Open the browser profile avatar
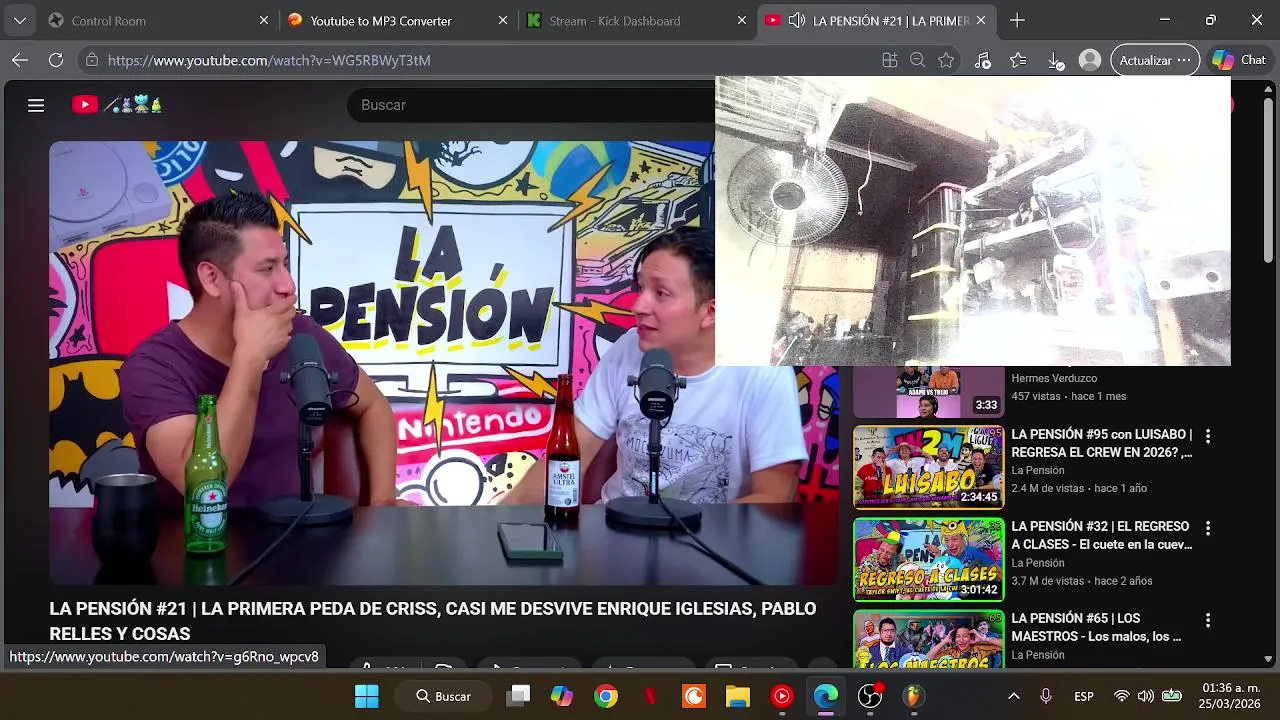 coord(1090,60)
